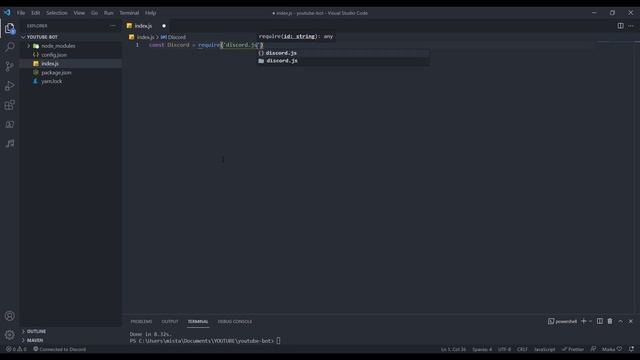
Task: Click Prettier status bar item
Action: click(573, 349)
